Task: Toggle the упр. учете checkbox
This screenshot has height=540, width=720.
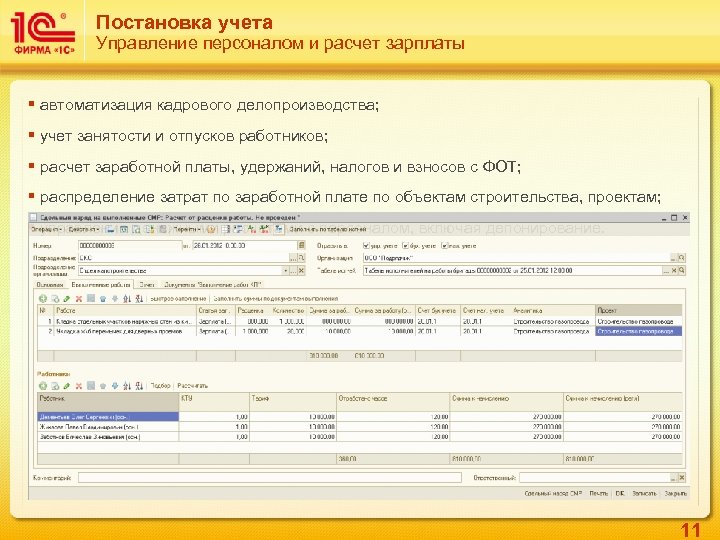Action: 366,246
